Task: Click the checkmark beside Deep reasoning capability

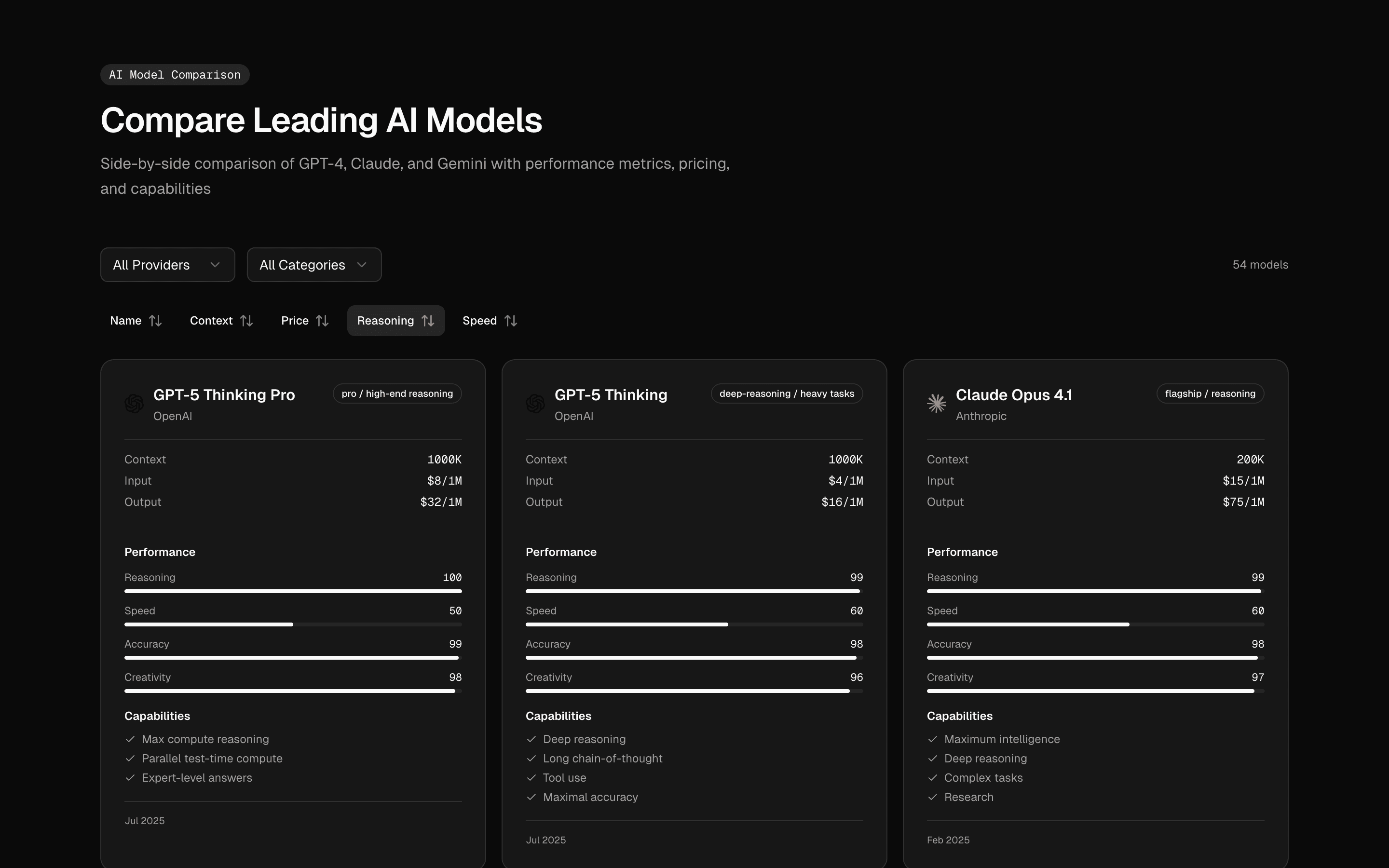Action: (531, 739)
